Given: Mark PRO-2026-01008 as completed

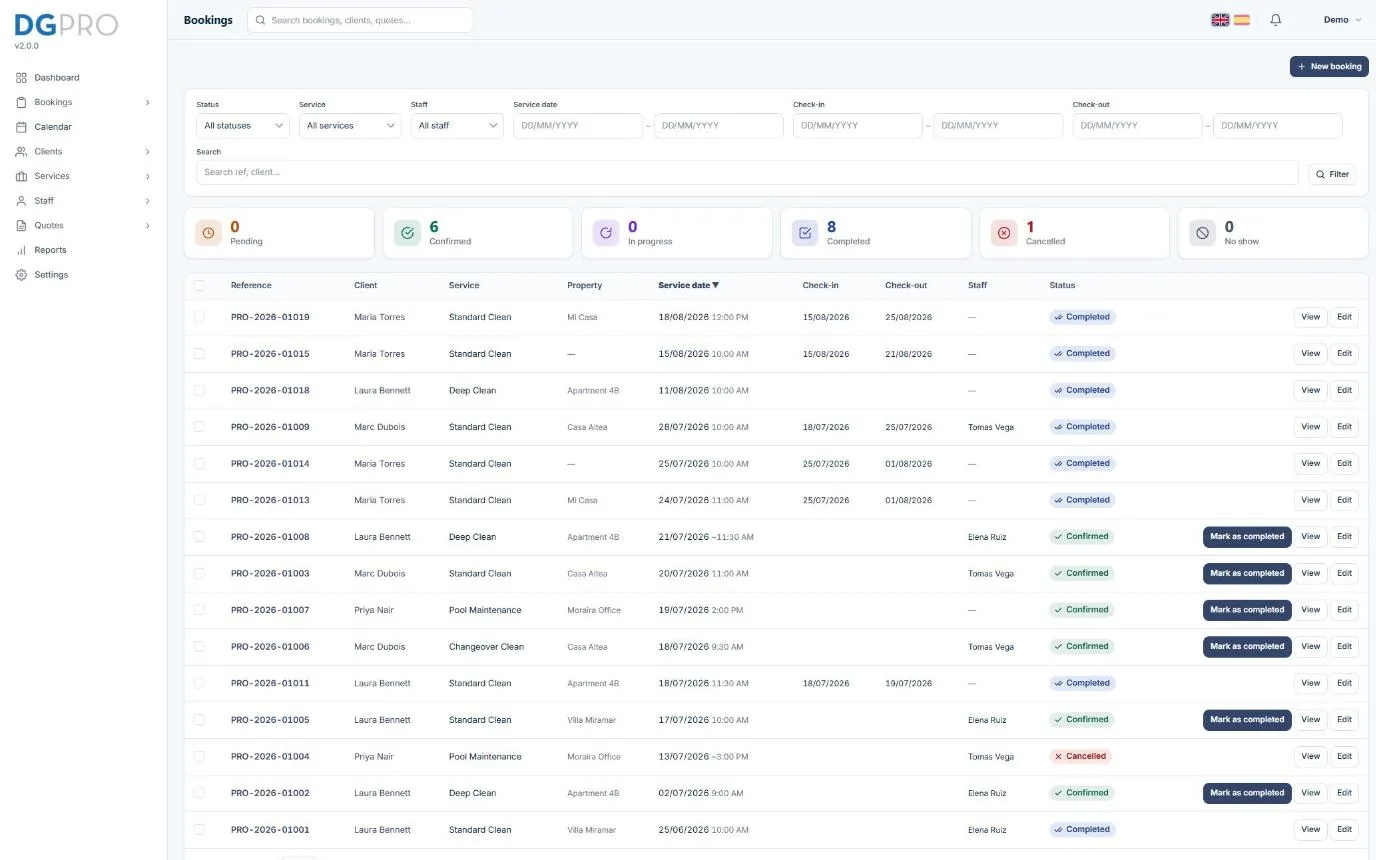Looking at the screenshot, I should (1247, 537).
